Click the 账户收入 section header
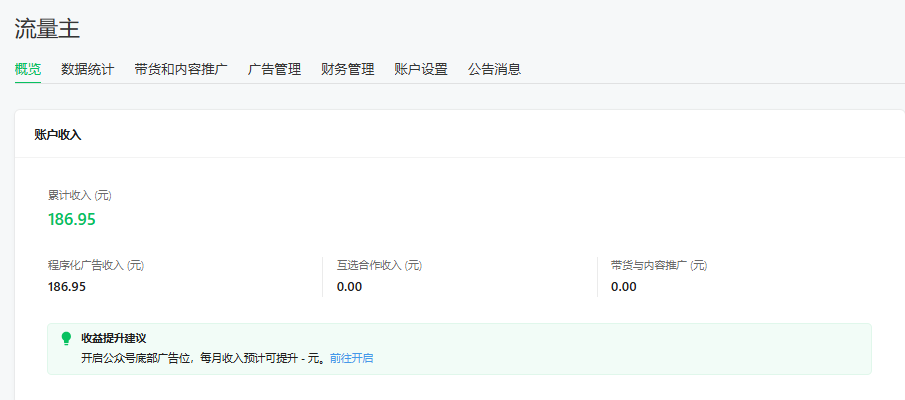This screenshot has height=400, width=905. [x=58, y=135]
